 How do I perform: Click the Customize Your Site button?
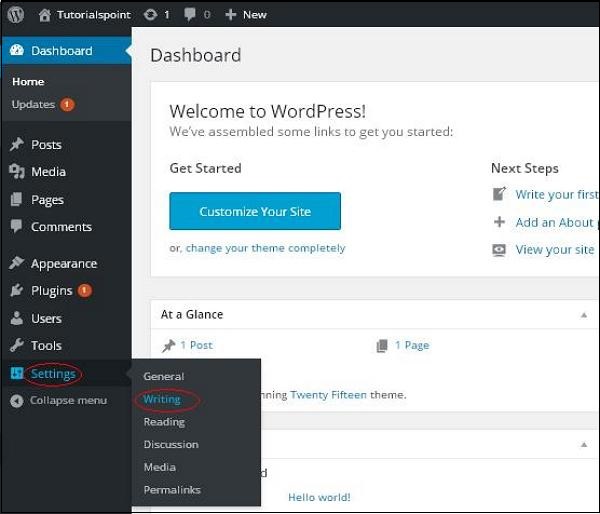tap(255, 212)
